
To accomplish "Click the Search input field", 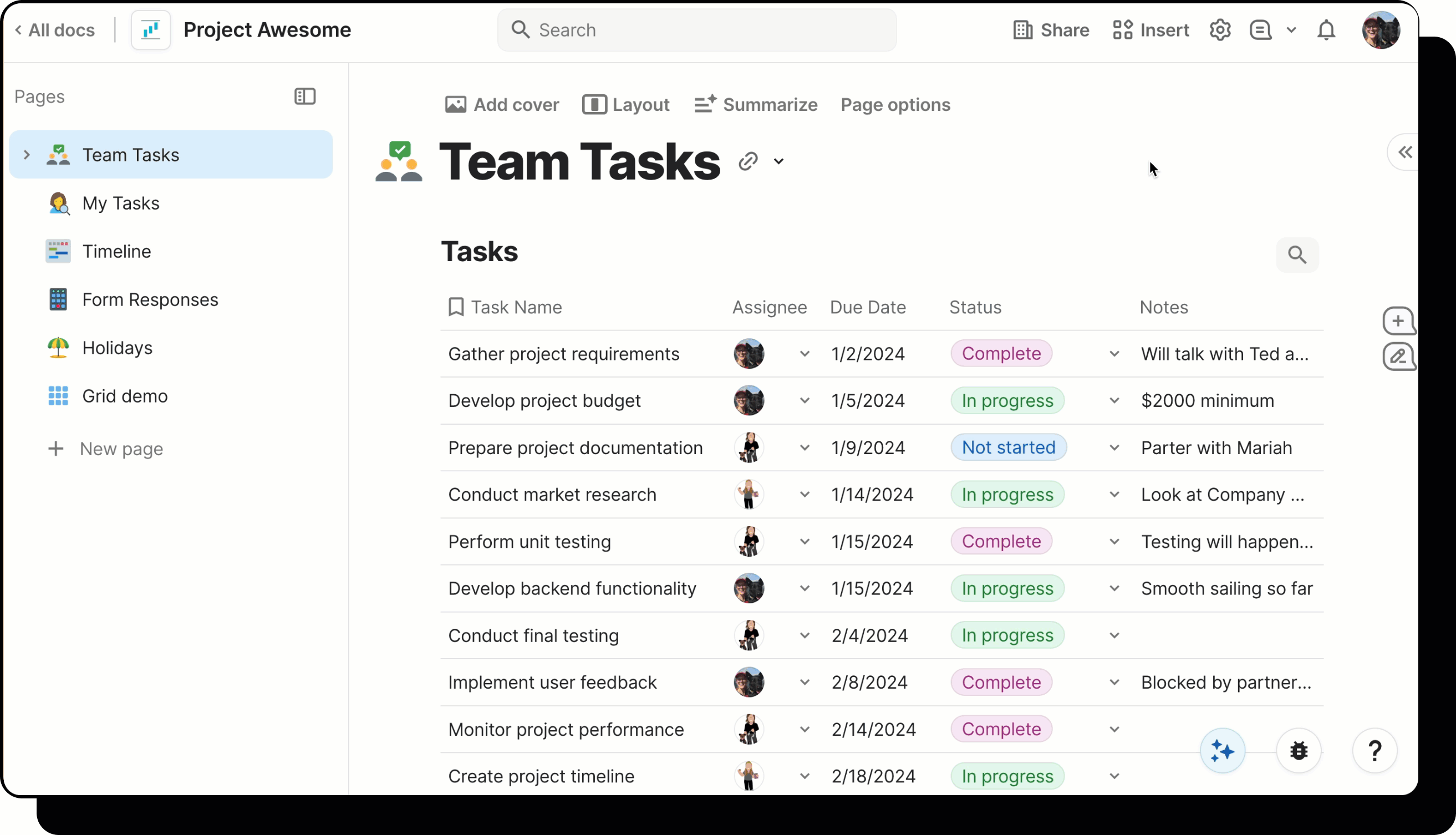I will coord(696,30).
